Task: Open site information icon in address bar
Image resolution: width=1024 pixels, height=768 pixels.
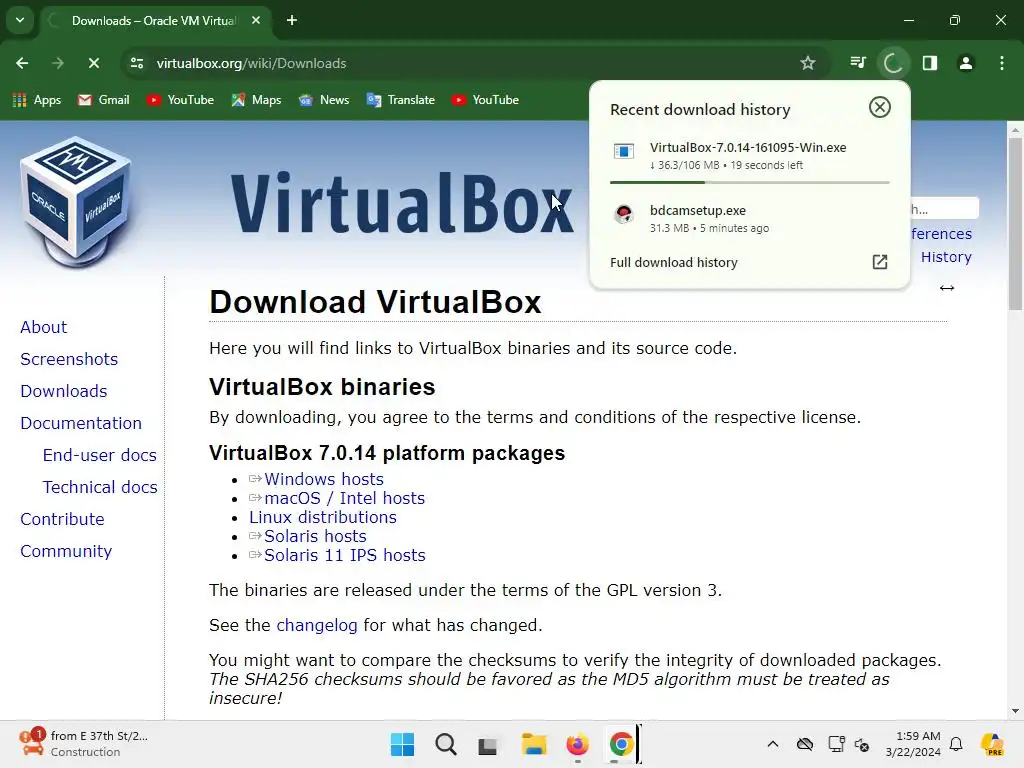Action: [x=137, y=63]
